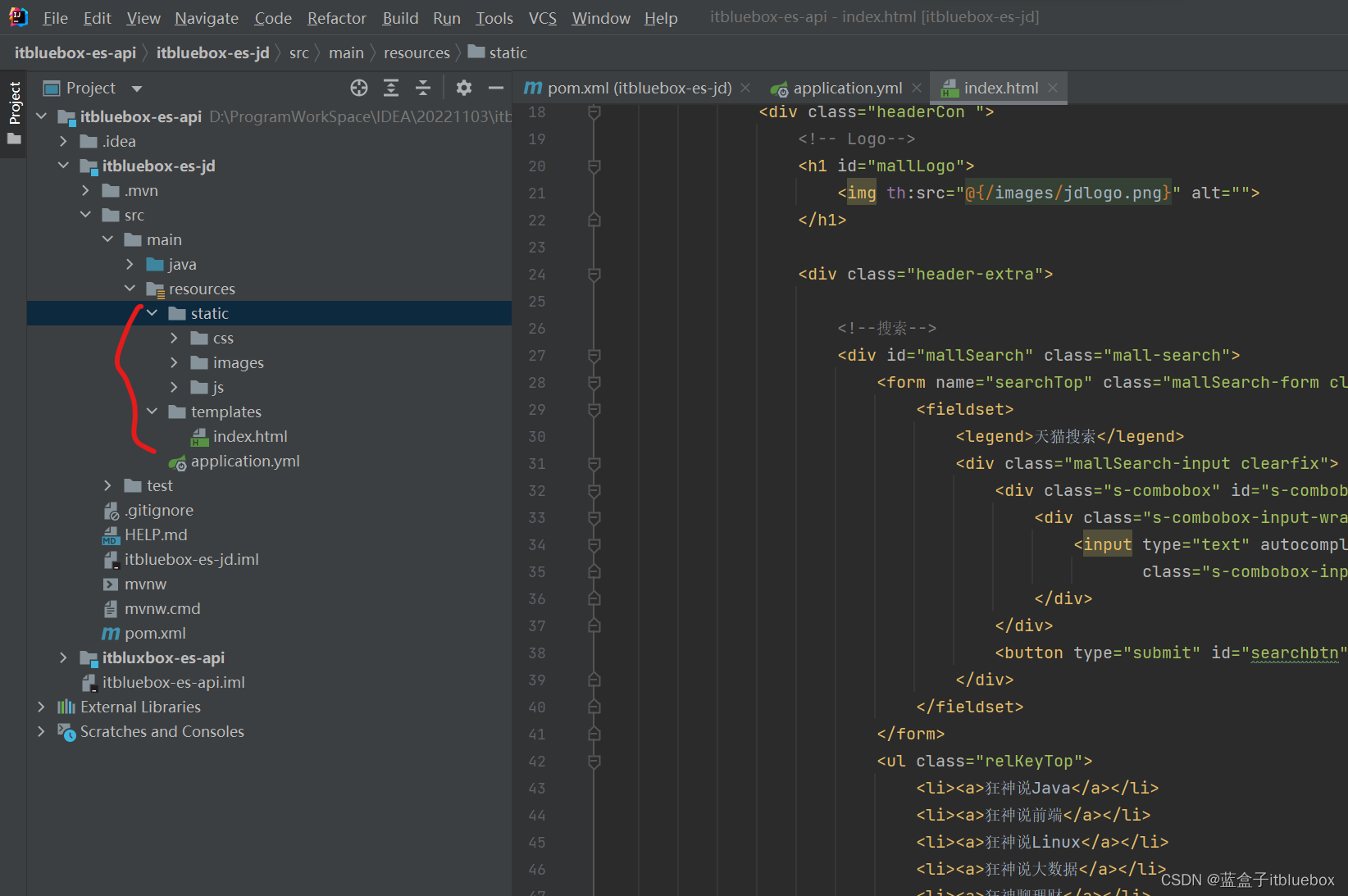
Task: Expand the itbluxbox-es-api module
Action: pos(63,657)
